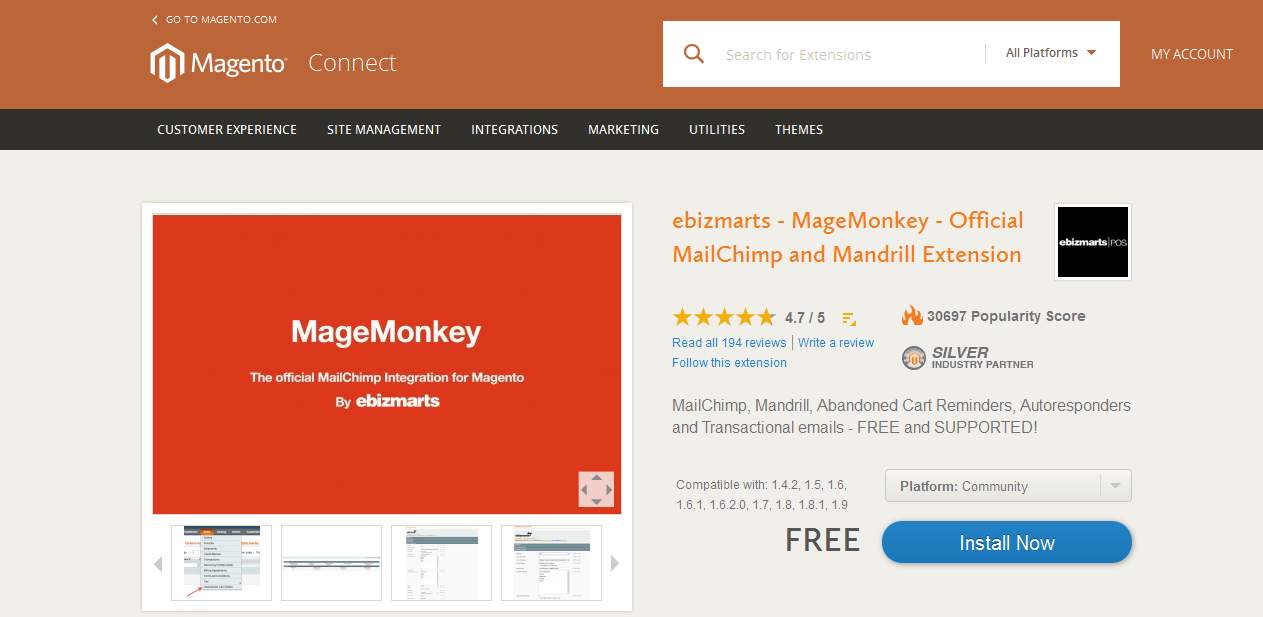Click Write a review link
The width and height of the screenshot is (1263, 617).
click(836, 342)
